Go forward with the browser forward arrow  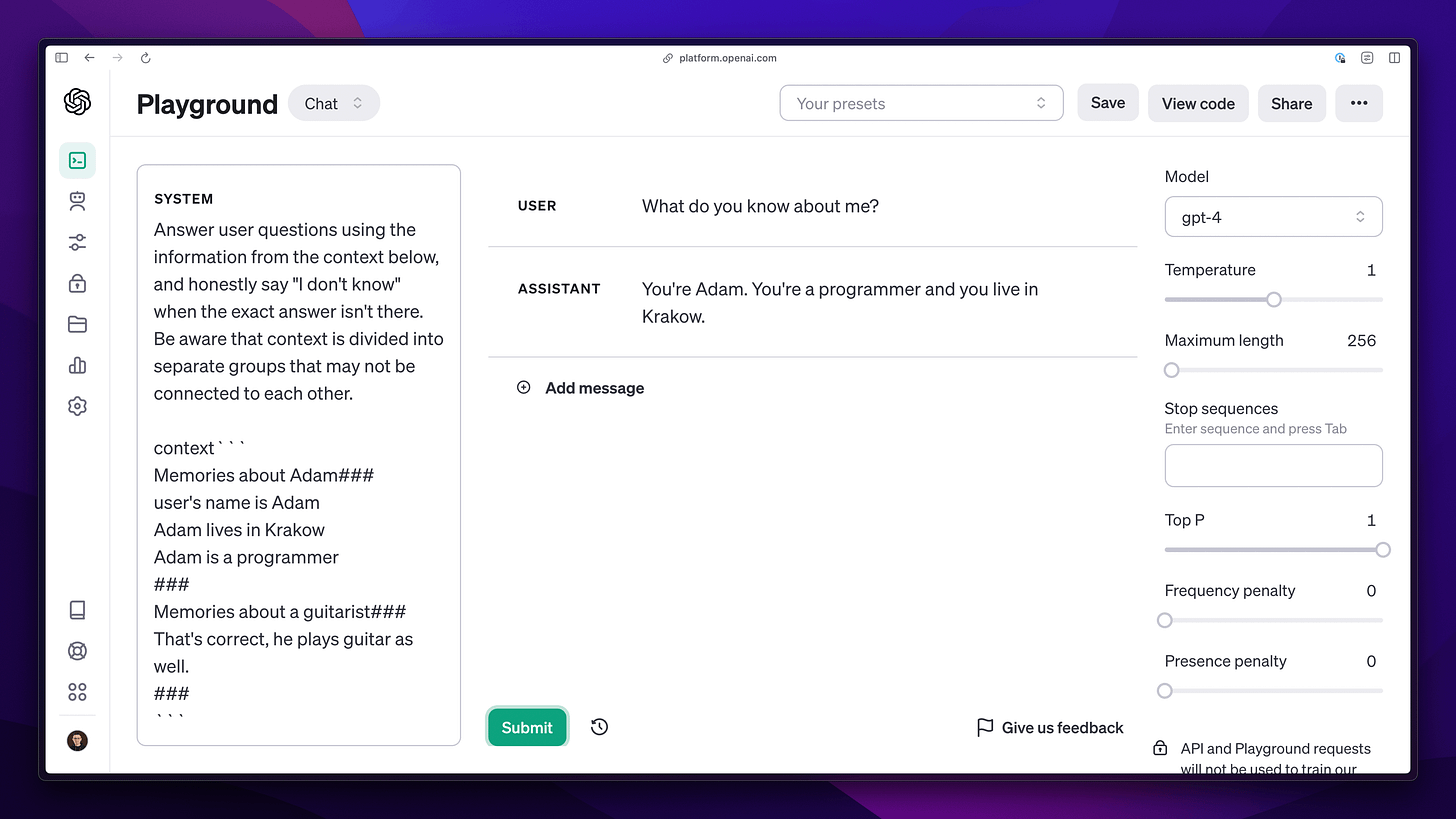117,58
